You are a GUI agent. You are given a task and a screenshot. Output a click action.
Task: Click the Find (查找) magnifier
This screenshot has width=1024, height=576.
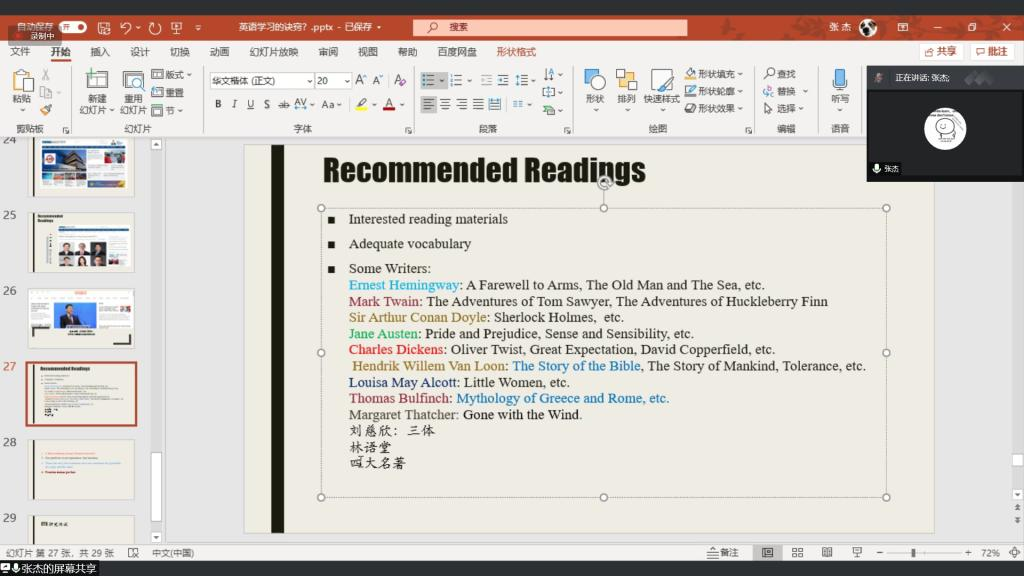point(780,74)
